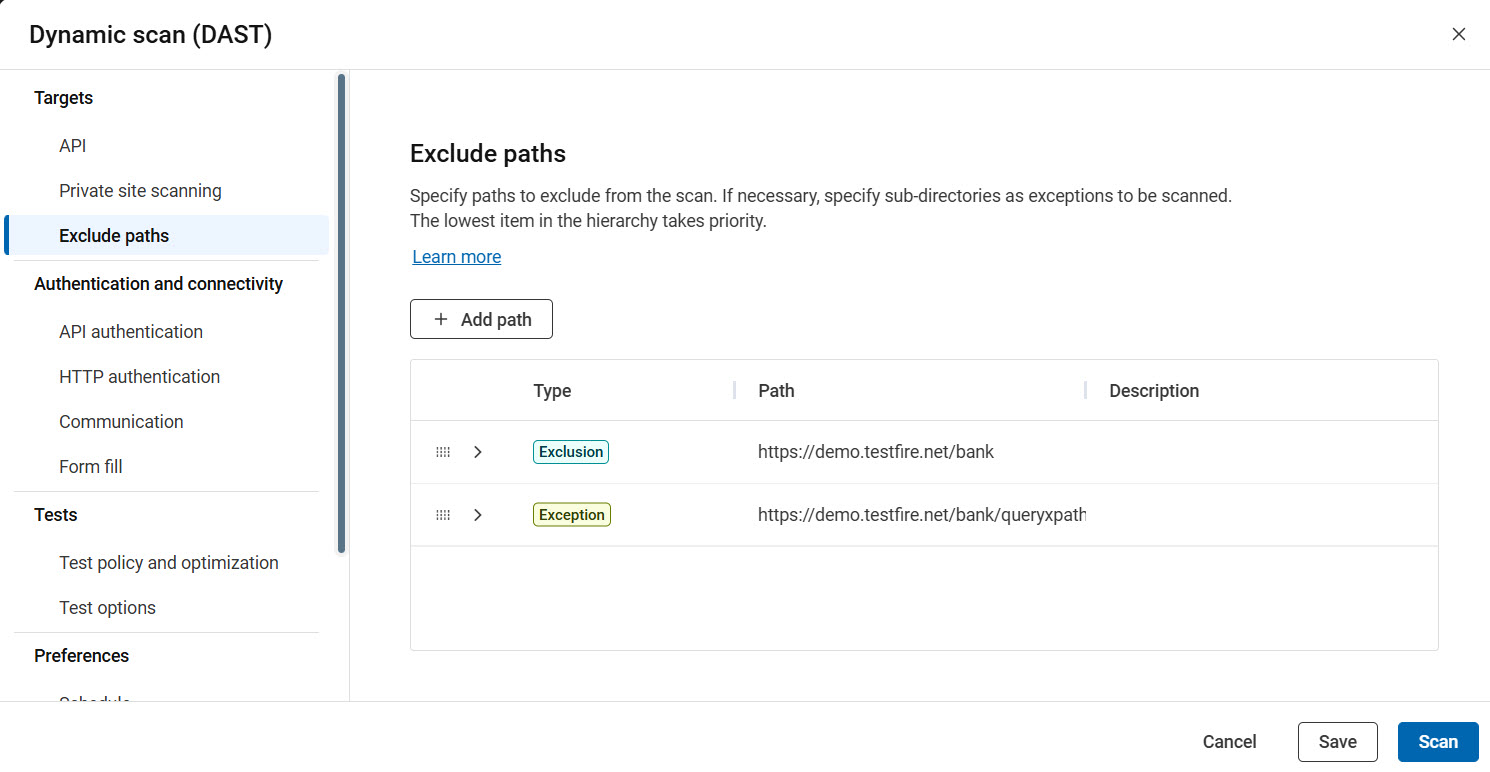Expand the Exclusion path row
Image resolution: width=1490 pixels, height=772 pixels.
coord(478,452)
